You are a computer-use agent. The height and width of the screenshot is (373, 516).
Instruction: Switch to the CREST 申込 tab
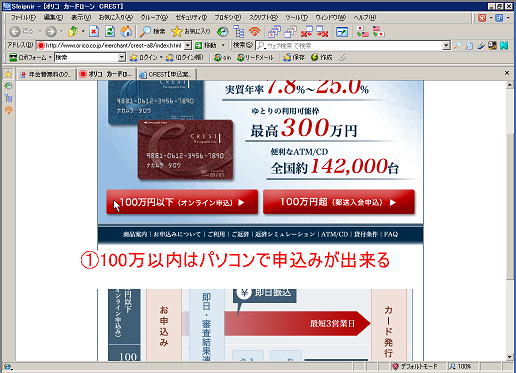[166, 74]
